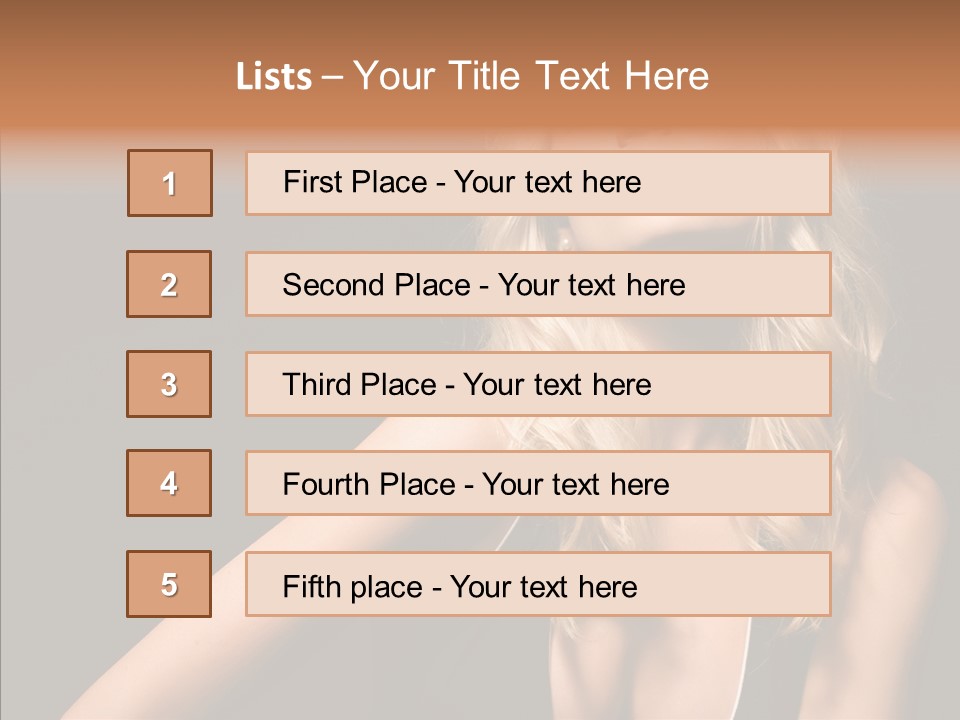Select the 'Your Title Text Here' heading text
Viewport: 960px width, 720px height.
(x=531, y=77)
